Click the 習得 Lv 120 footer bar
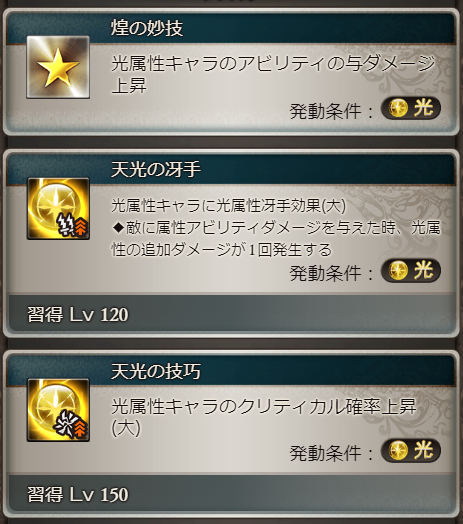This screenshot has height=524, width=463. (x=231, y=314)
